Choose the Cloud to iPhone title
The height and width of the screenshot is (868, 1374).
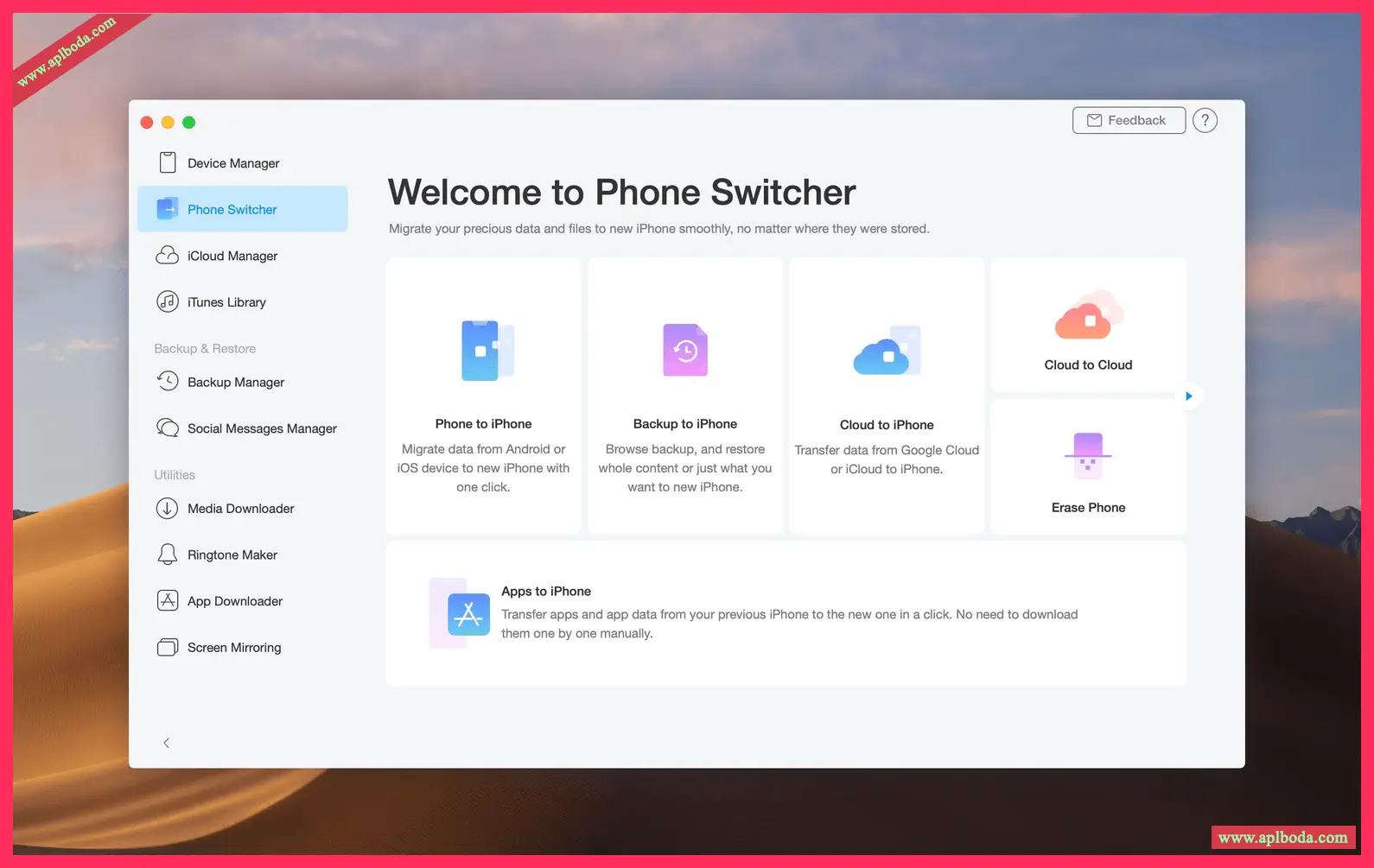887,425
